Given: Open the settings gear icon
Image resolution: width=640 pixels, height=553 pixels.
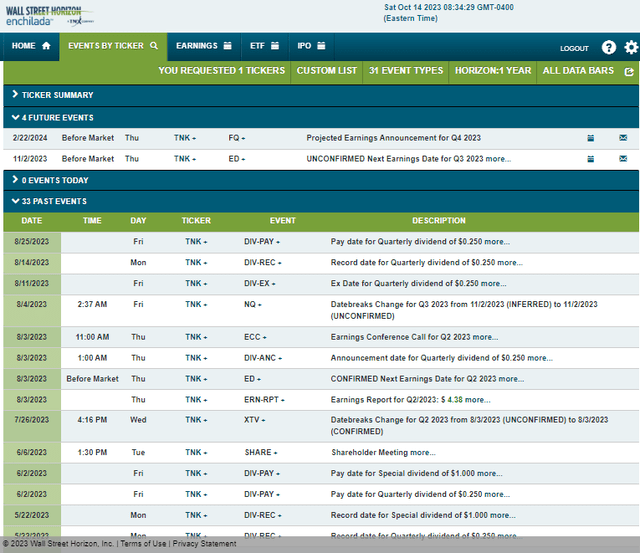Looking at the screenshot, I should pyautogui.click(x=631, y=47).
